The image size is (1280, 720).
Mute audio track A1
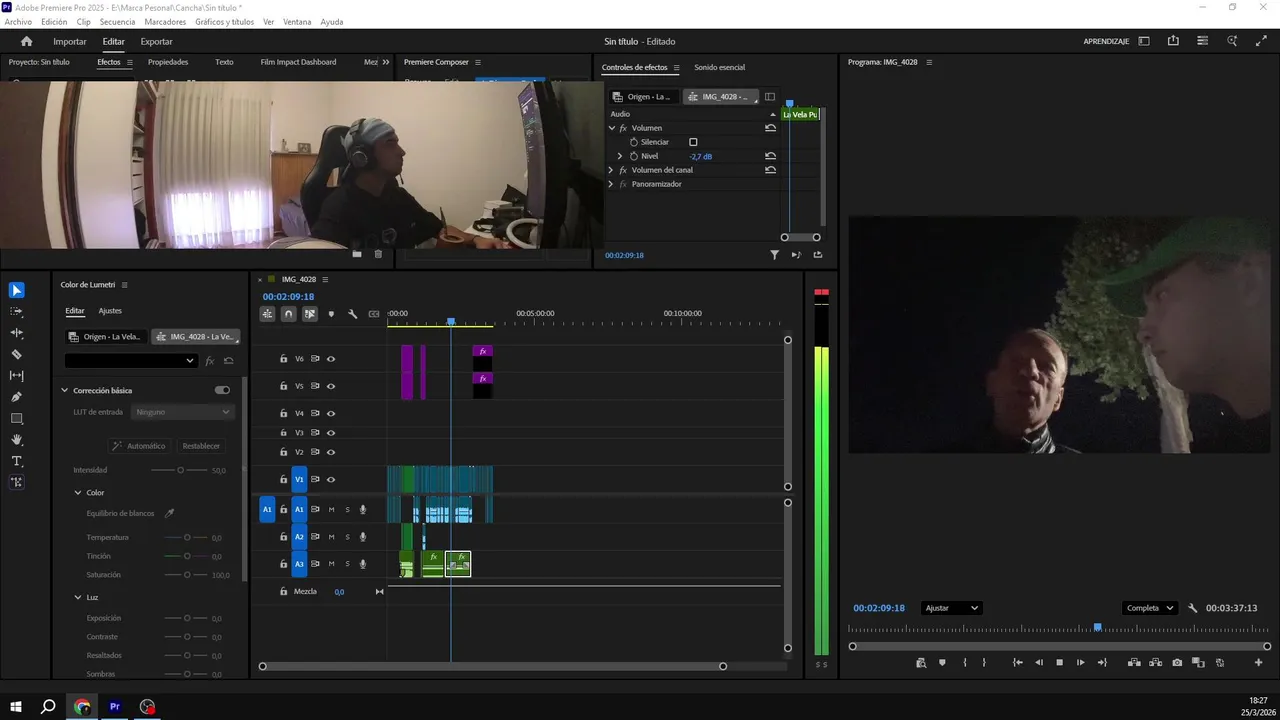coord(332,510)
